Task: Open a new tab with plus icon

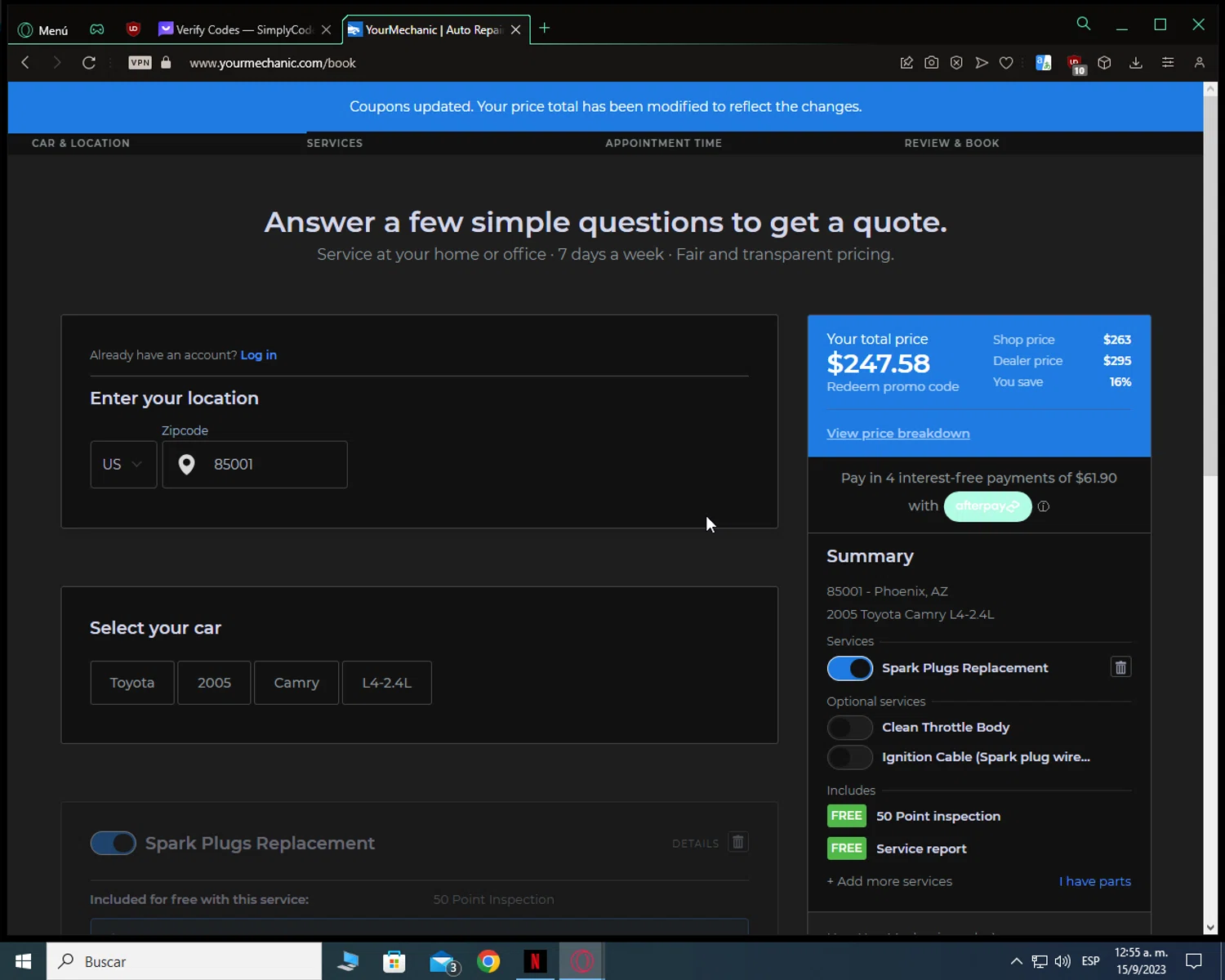Action: (x=545, y=29)
